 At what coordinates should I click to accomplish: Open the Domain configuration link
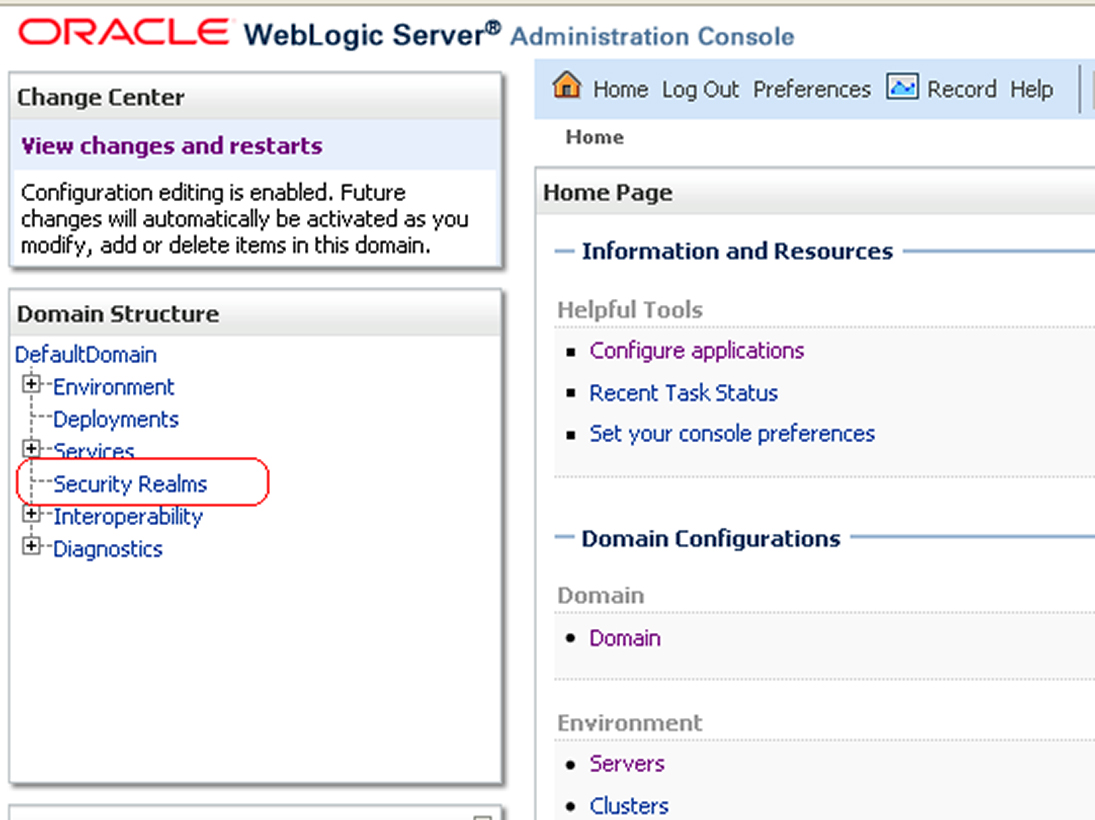[x=625, y=638]
